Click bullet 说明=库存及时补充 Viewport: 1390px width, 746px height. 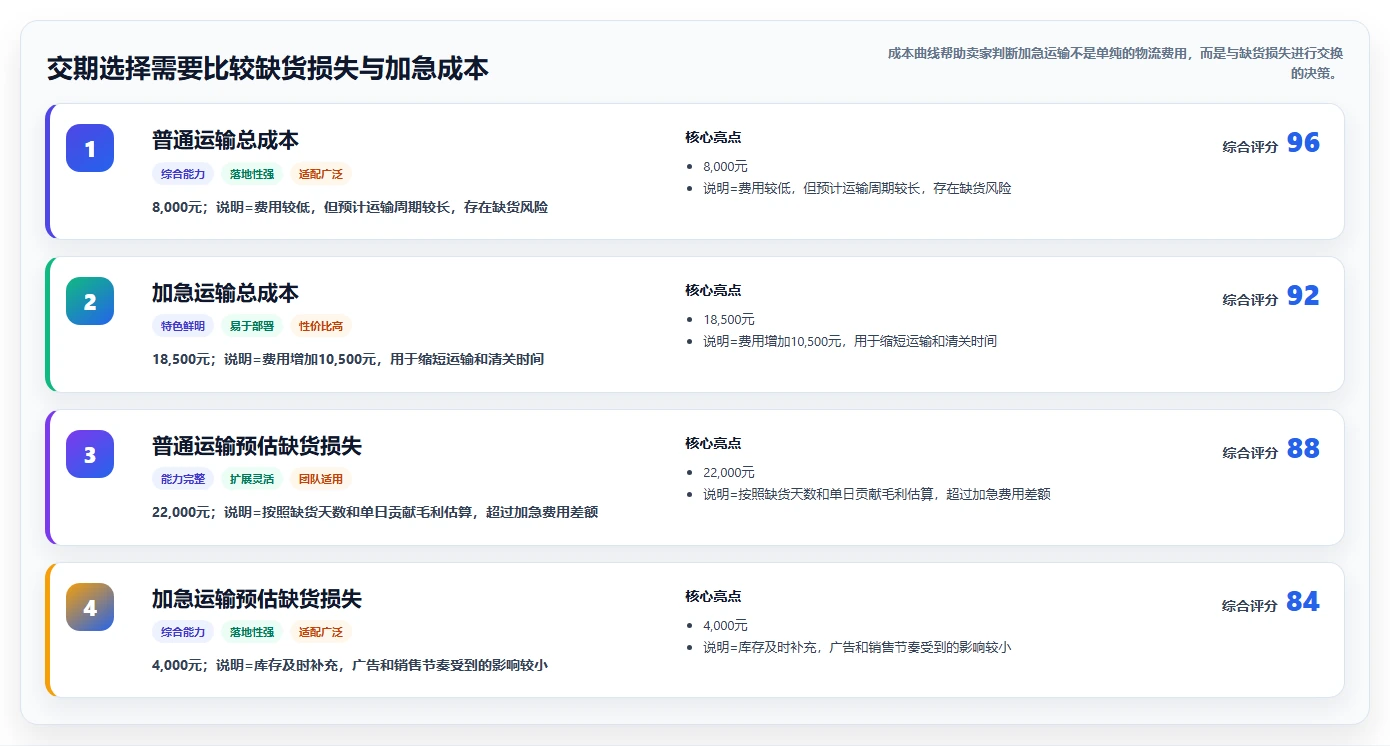pos(857,647)
